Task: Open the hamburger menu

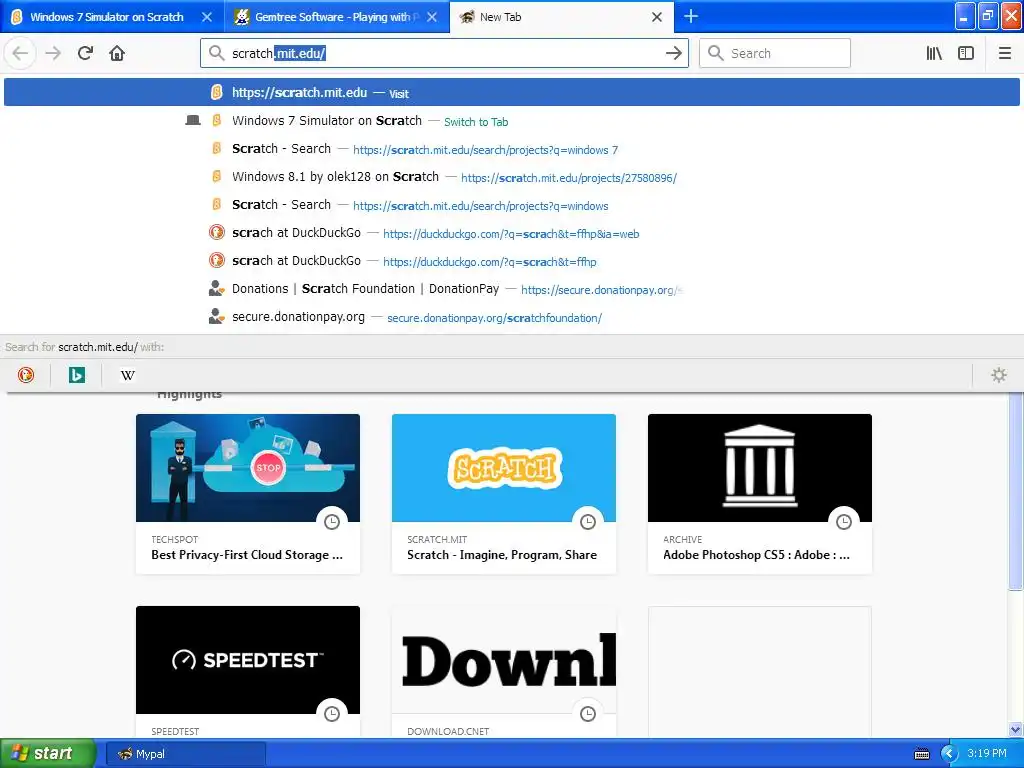Action: [x=1005, y=53]
